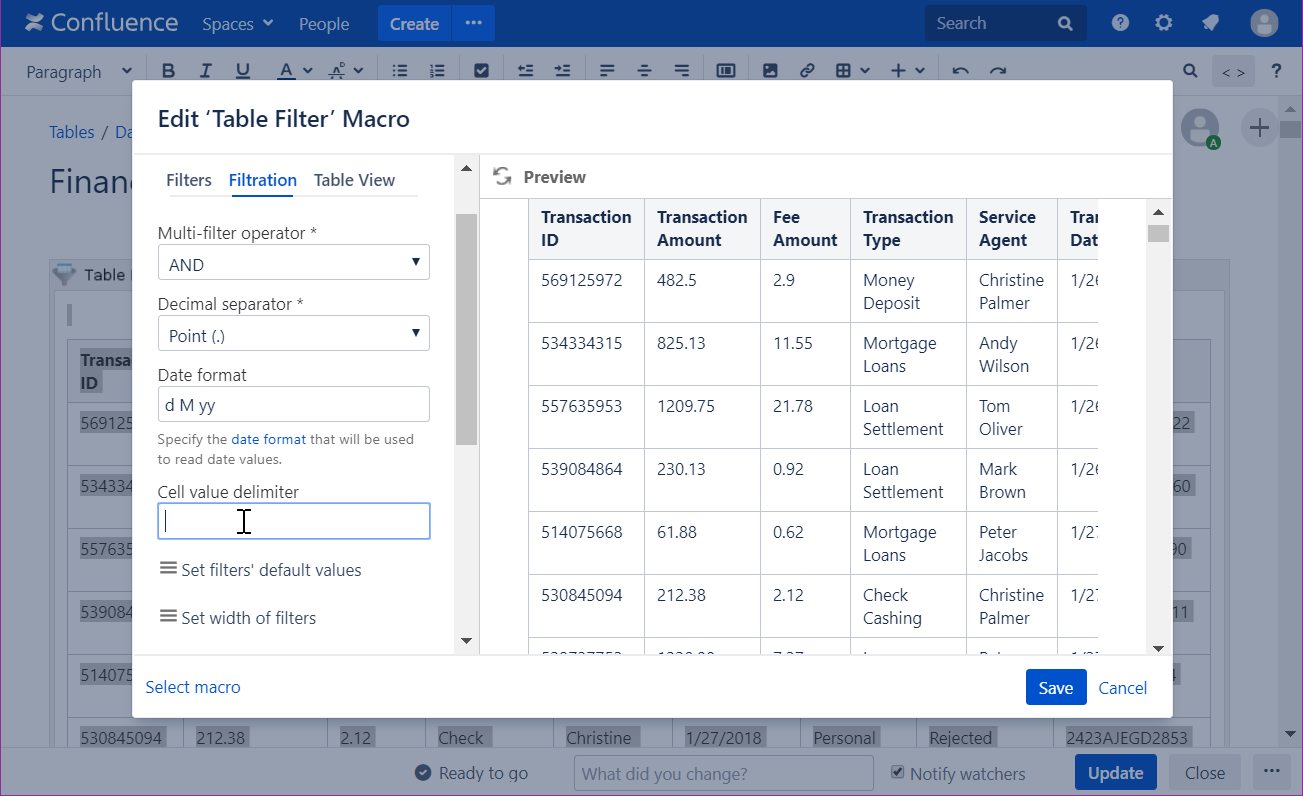This screenshot has width=1303, height=796.
Task: Click the Select macro link
Action: pos(192,687)
